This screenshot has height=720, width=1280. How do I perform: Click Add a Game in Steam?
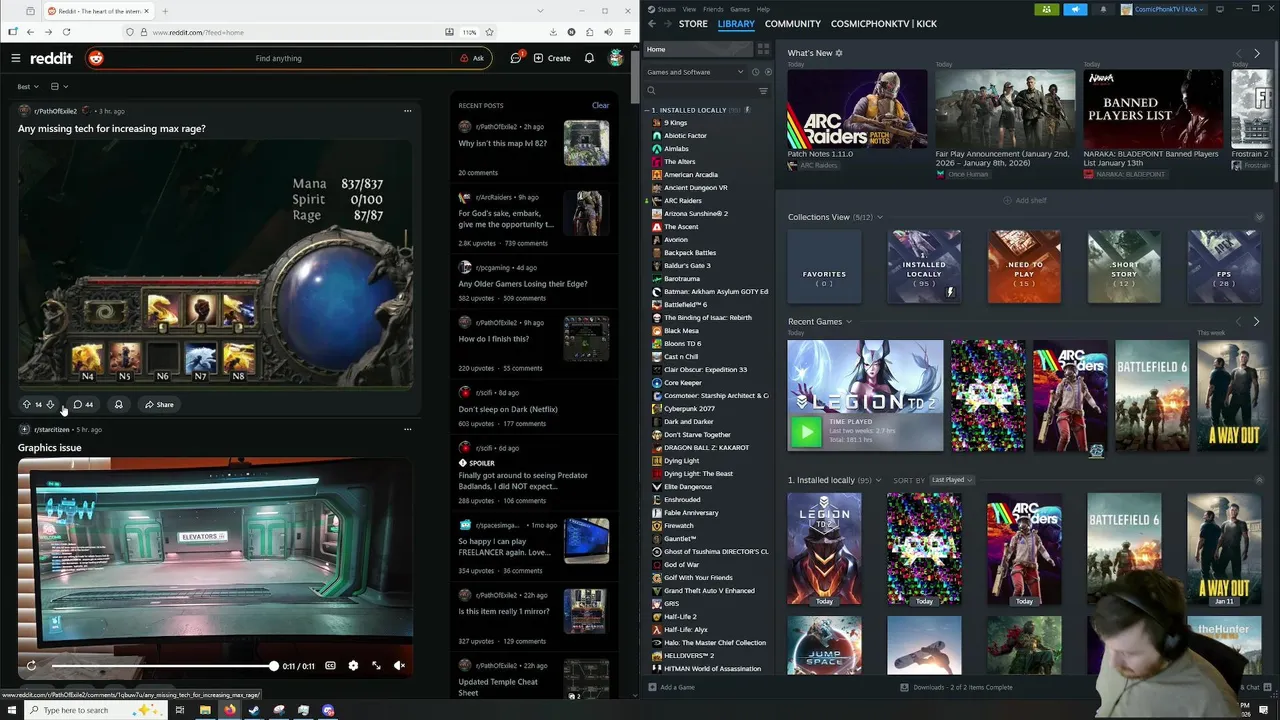tap(671, 687)
